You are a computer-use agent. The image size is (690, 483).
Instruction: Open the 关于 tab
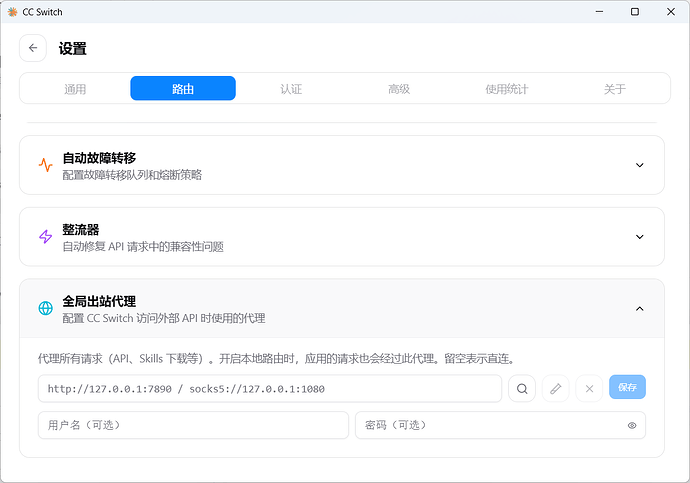pyautogui.click(x=614, y=89)
